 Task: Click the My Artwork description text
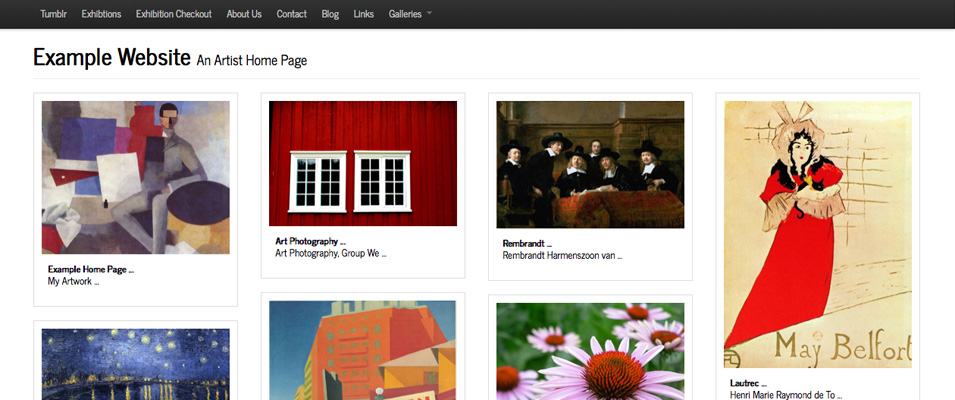pos(73,281)
